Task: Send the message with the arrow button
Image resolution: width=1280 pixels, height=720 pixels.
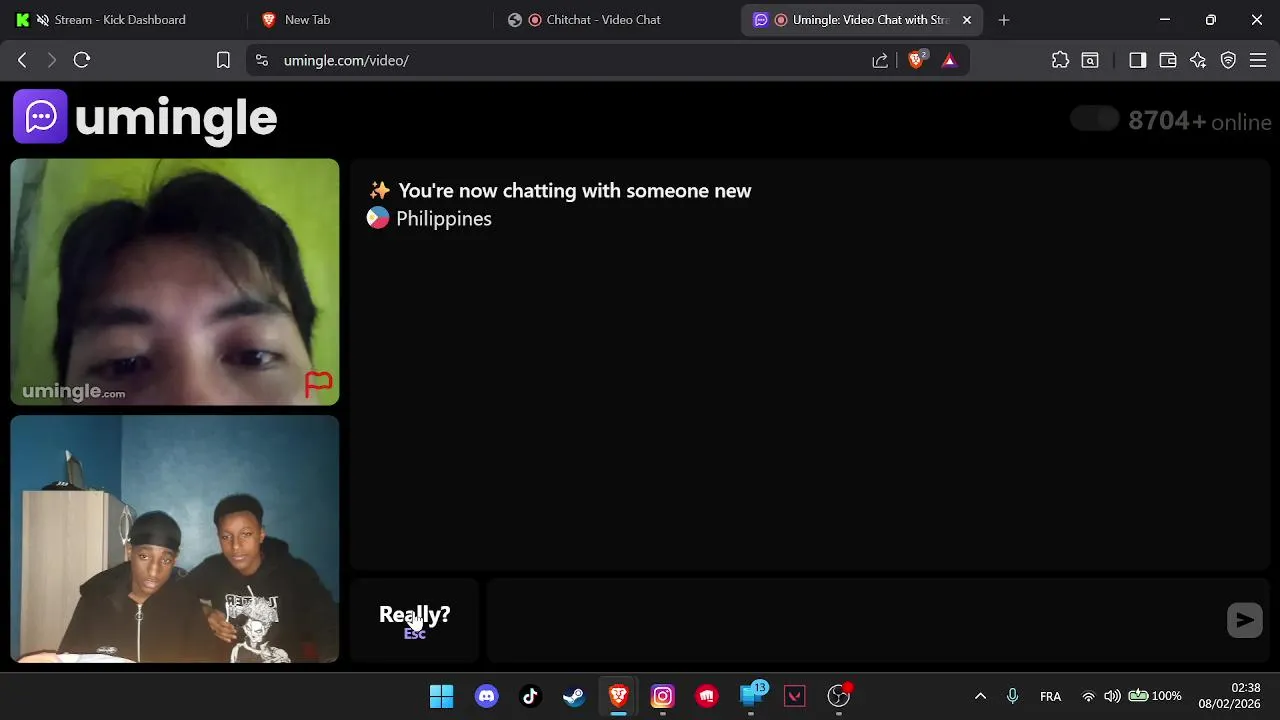Action: (x=1245, y=620)
